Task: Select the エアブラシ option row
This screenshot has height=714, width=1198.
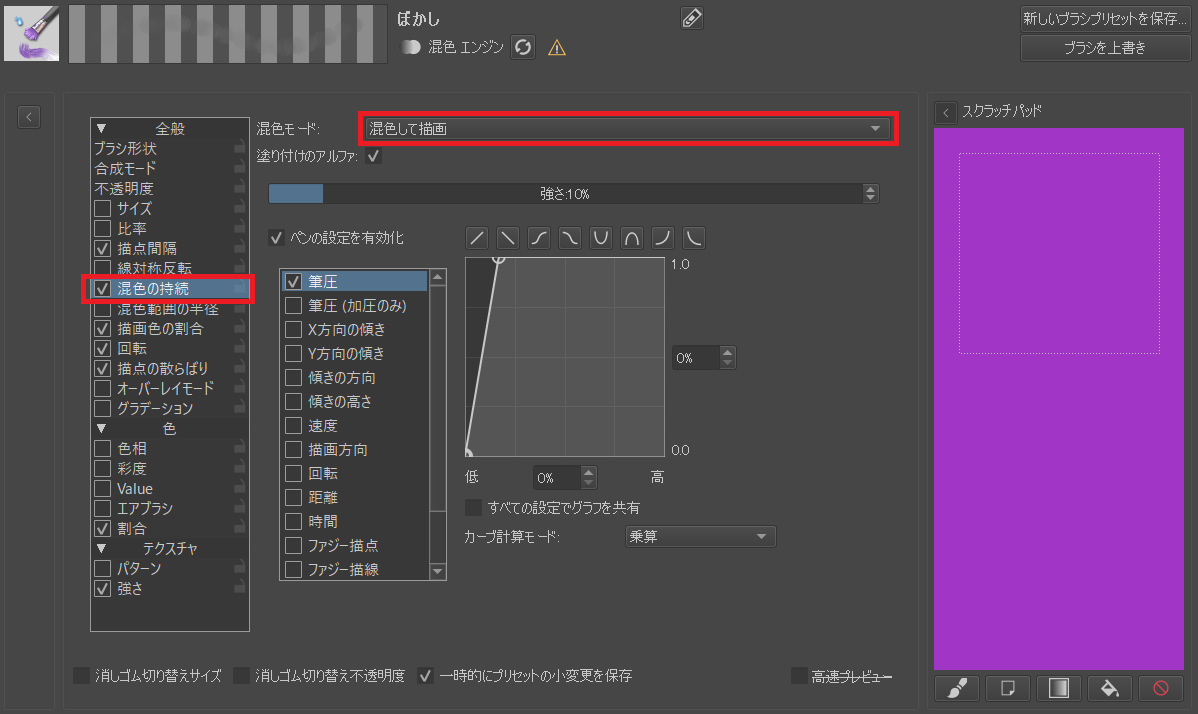Action: 170,508
